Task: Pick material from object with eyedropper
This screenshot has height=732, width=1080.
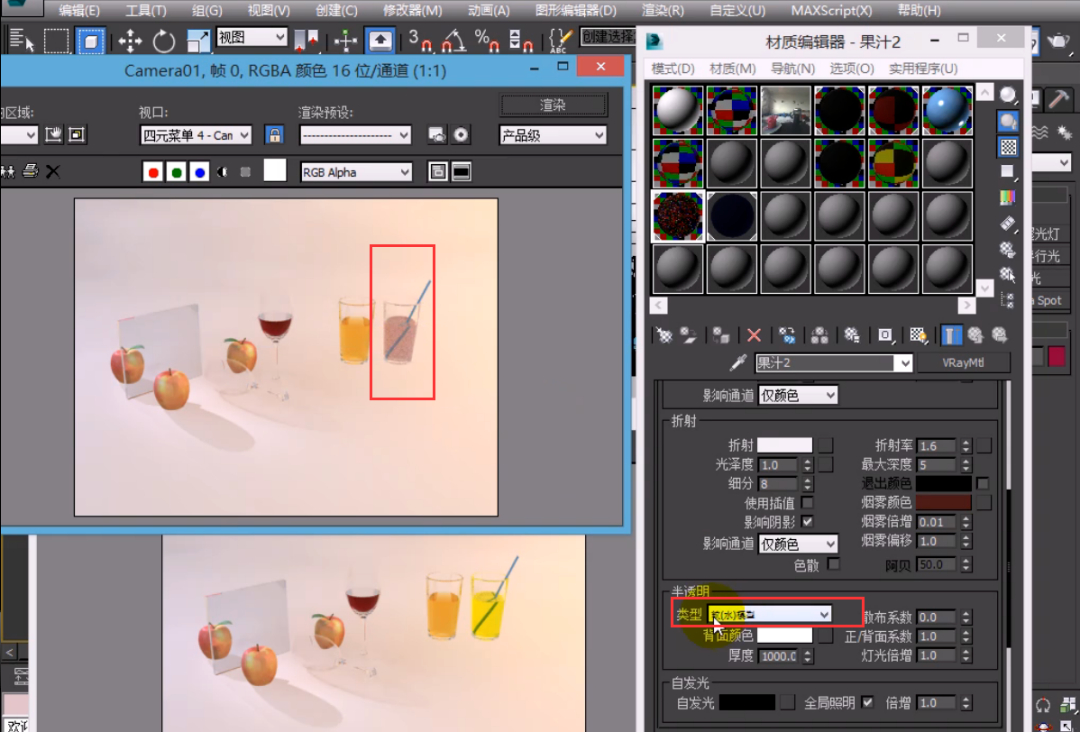Action: pyautogui.click(x=738, y=363)
